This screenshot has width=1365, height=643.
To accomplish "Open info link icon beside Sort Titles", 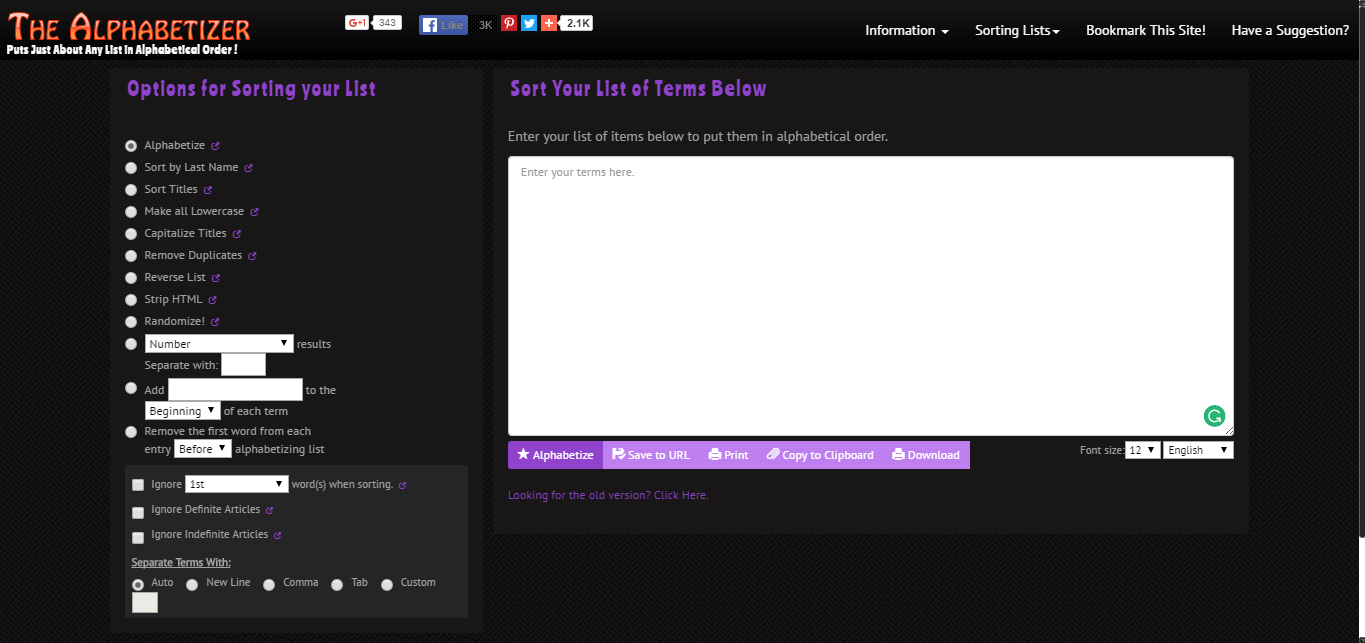I will click(208, 190).
